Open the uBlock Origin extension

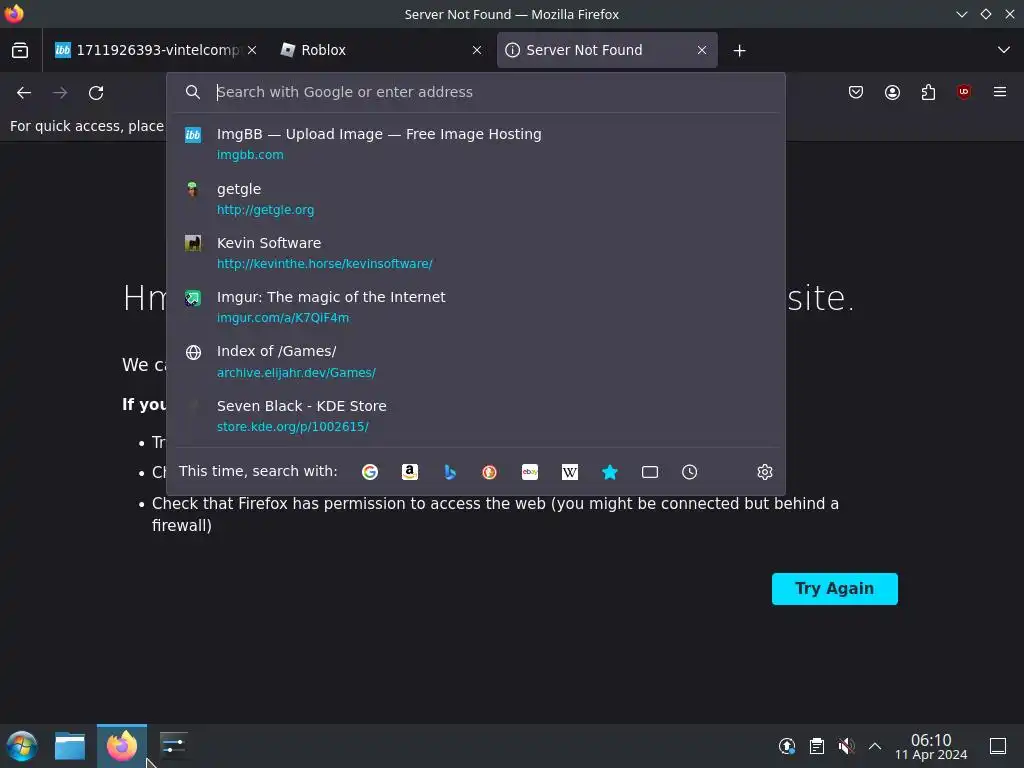(964, 92)
